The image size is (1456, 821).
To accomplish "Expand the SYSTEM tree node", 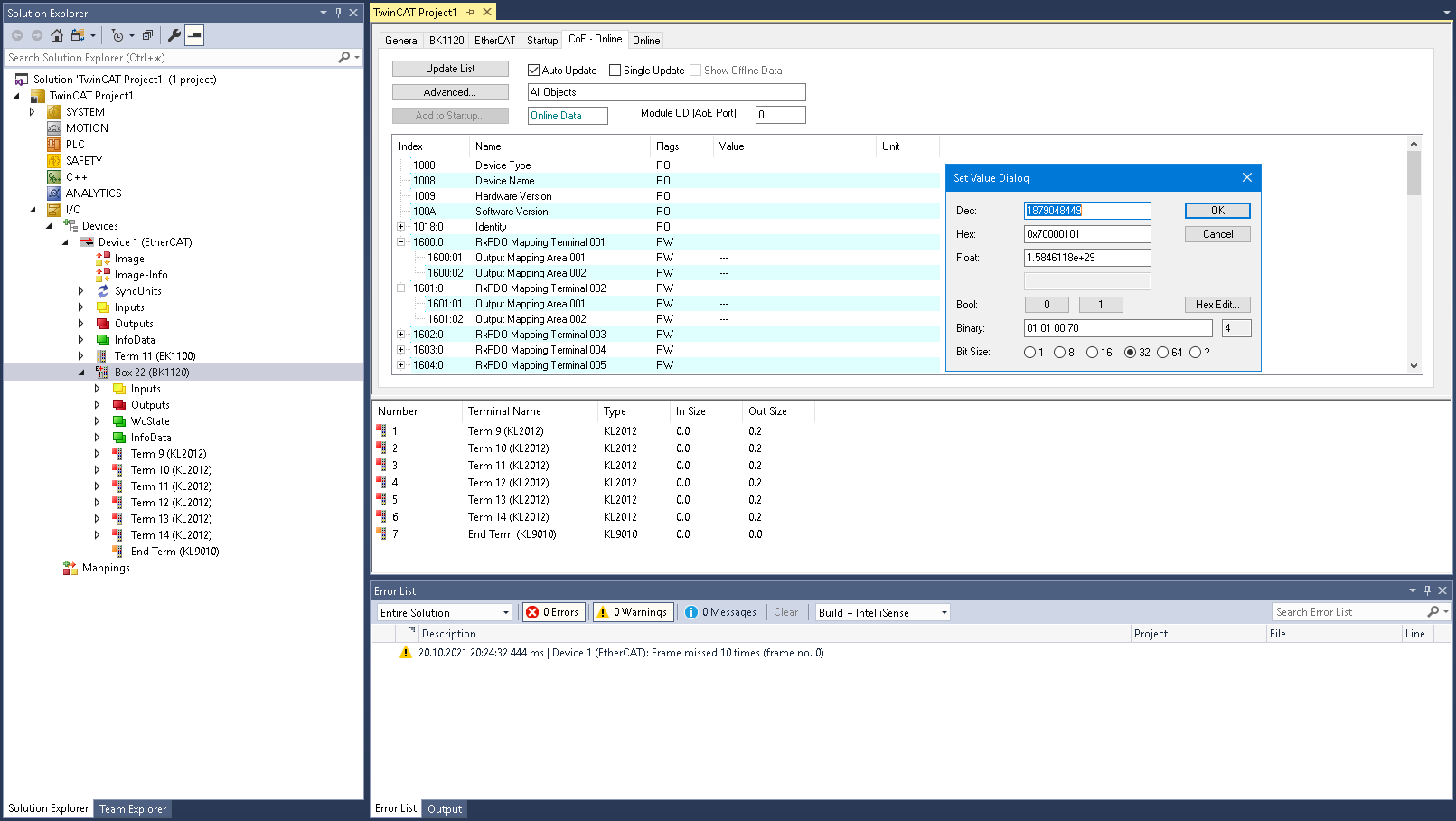I will (33, 112).
